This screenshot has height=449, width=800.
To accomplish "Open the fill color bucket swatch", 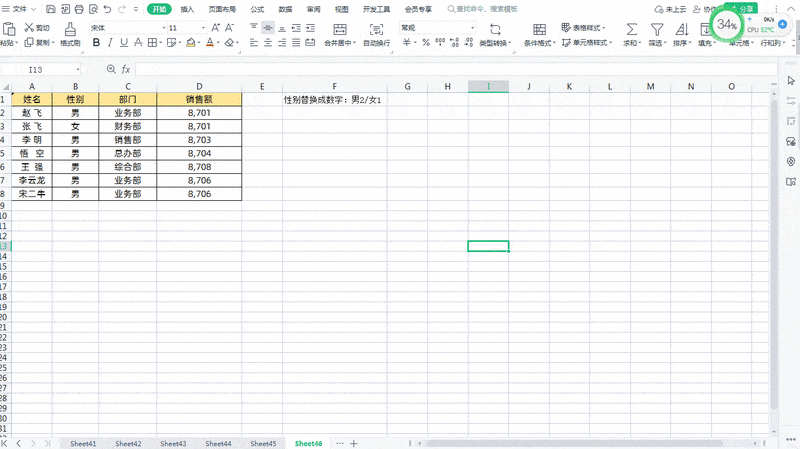I will coord(191,43).
